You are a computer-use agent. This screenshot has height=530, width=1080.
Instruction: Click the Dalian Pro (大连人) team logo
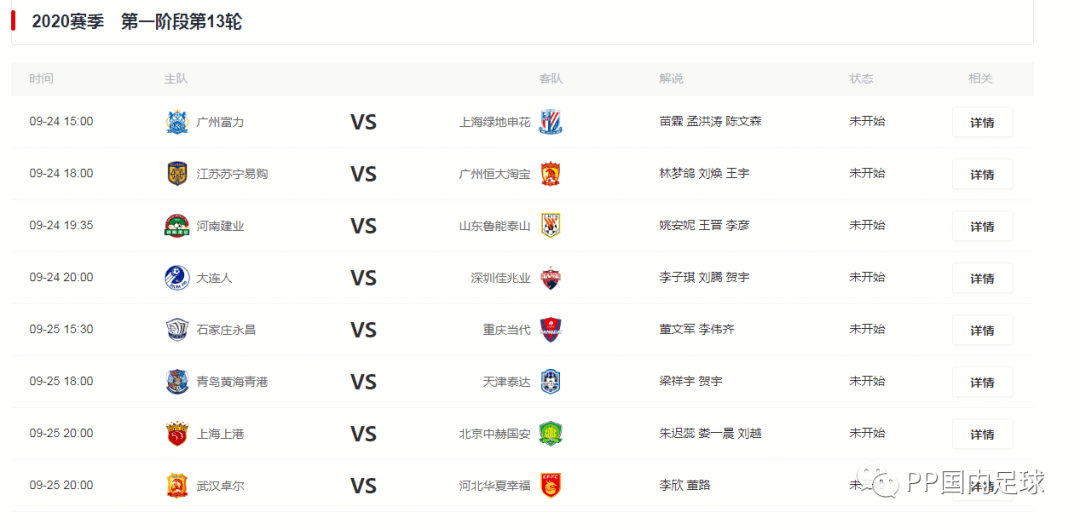coord(177,278)
